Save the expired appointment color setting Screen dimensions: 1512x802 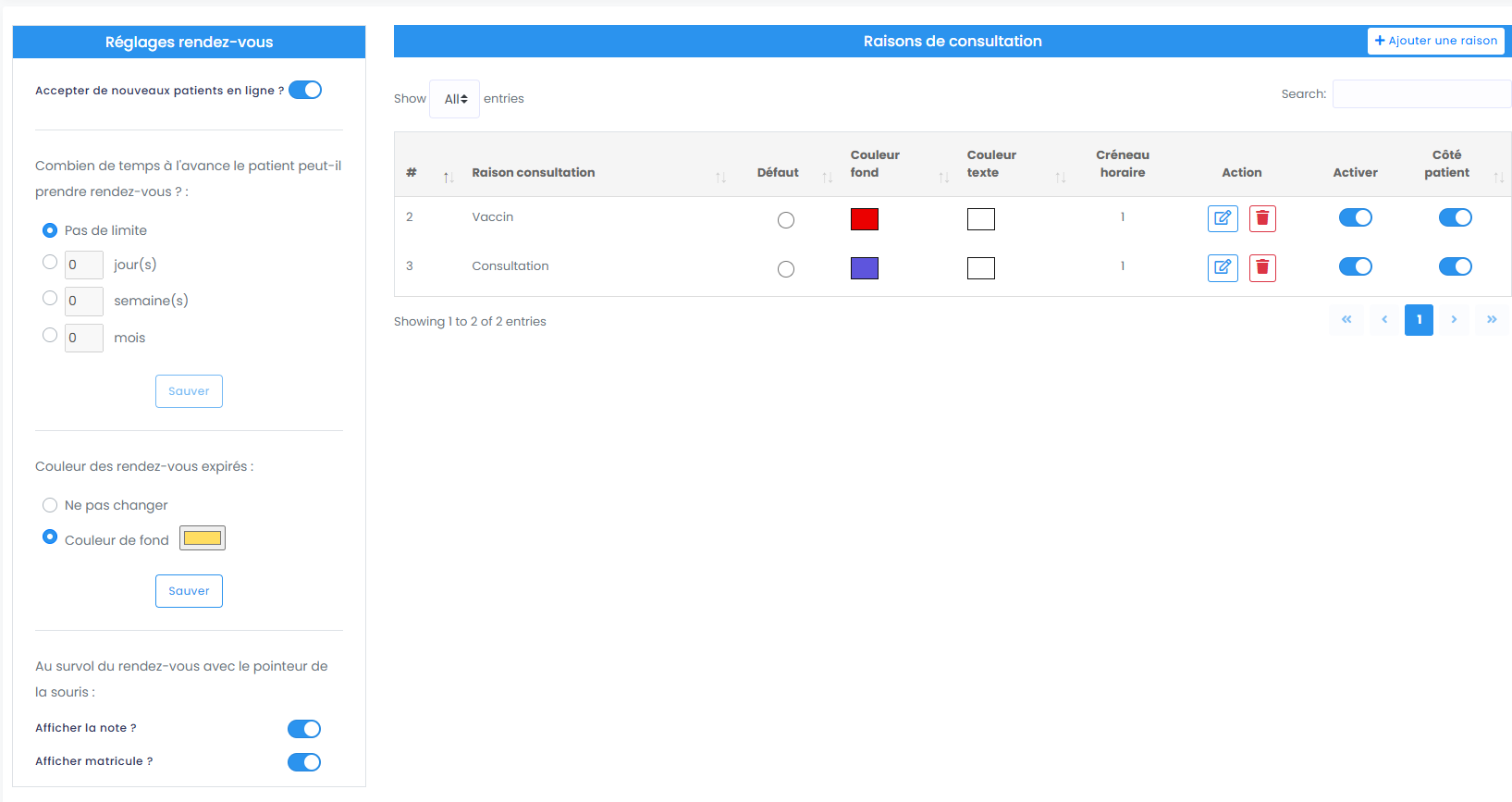coord(189,591)
